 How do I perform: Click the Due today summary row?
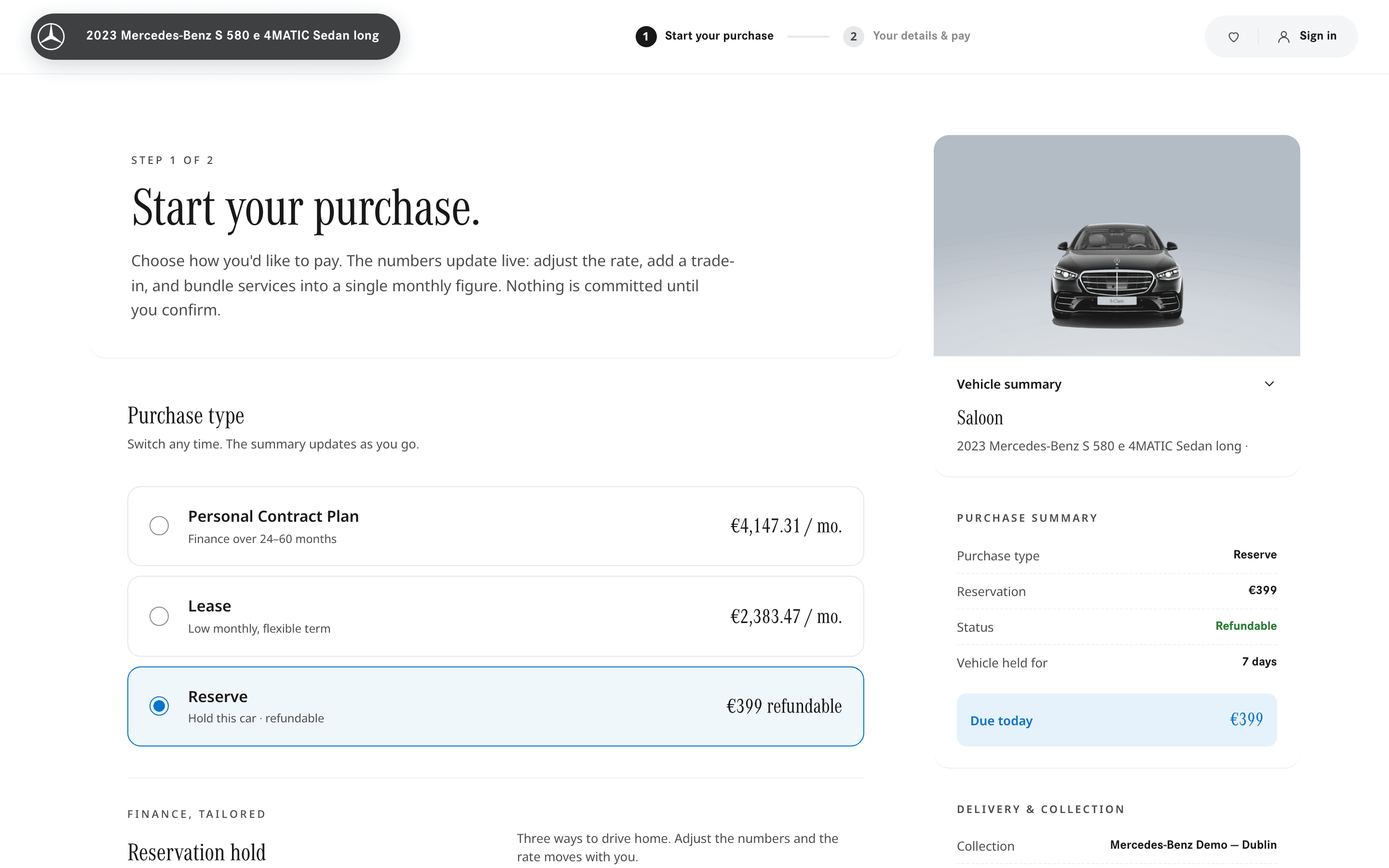point(1117,720)
